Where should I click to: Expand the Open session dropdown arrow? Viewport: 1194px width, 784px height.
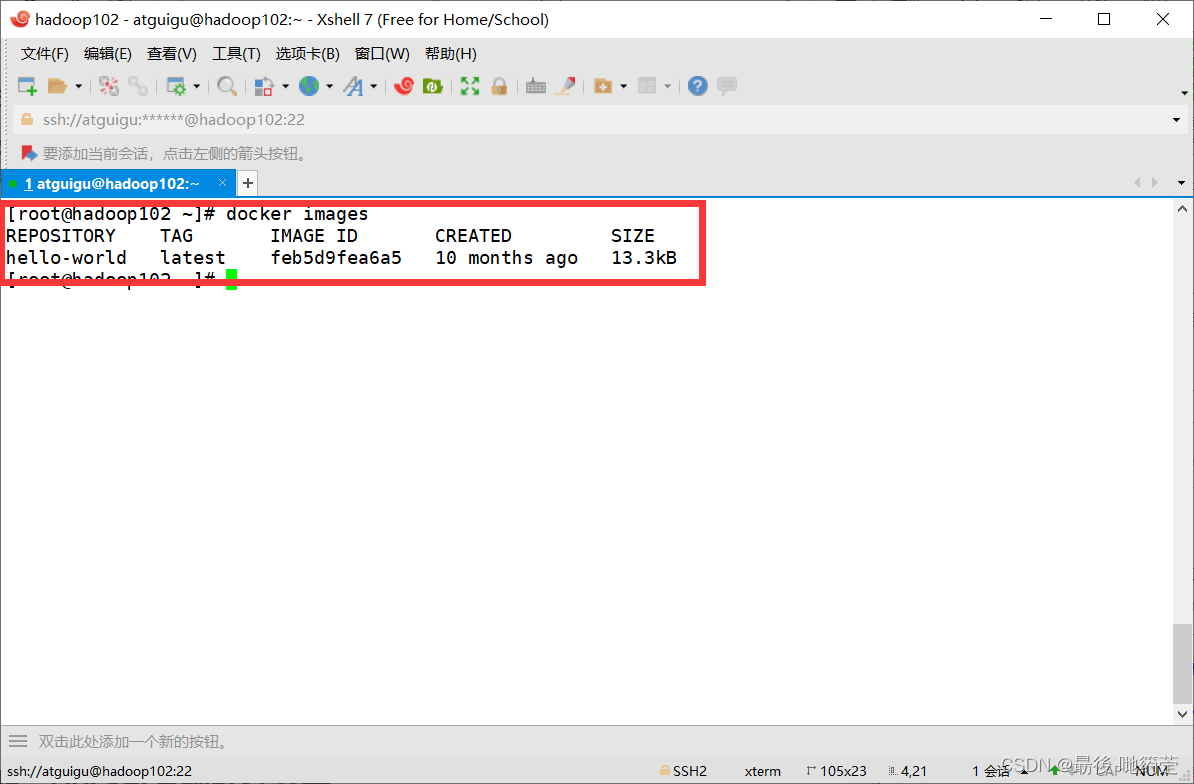click(78, 87)
